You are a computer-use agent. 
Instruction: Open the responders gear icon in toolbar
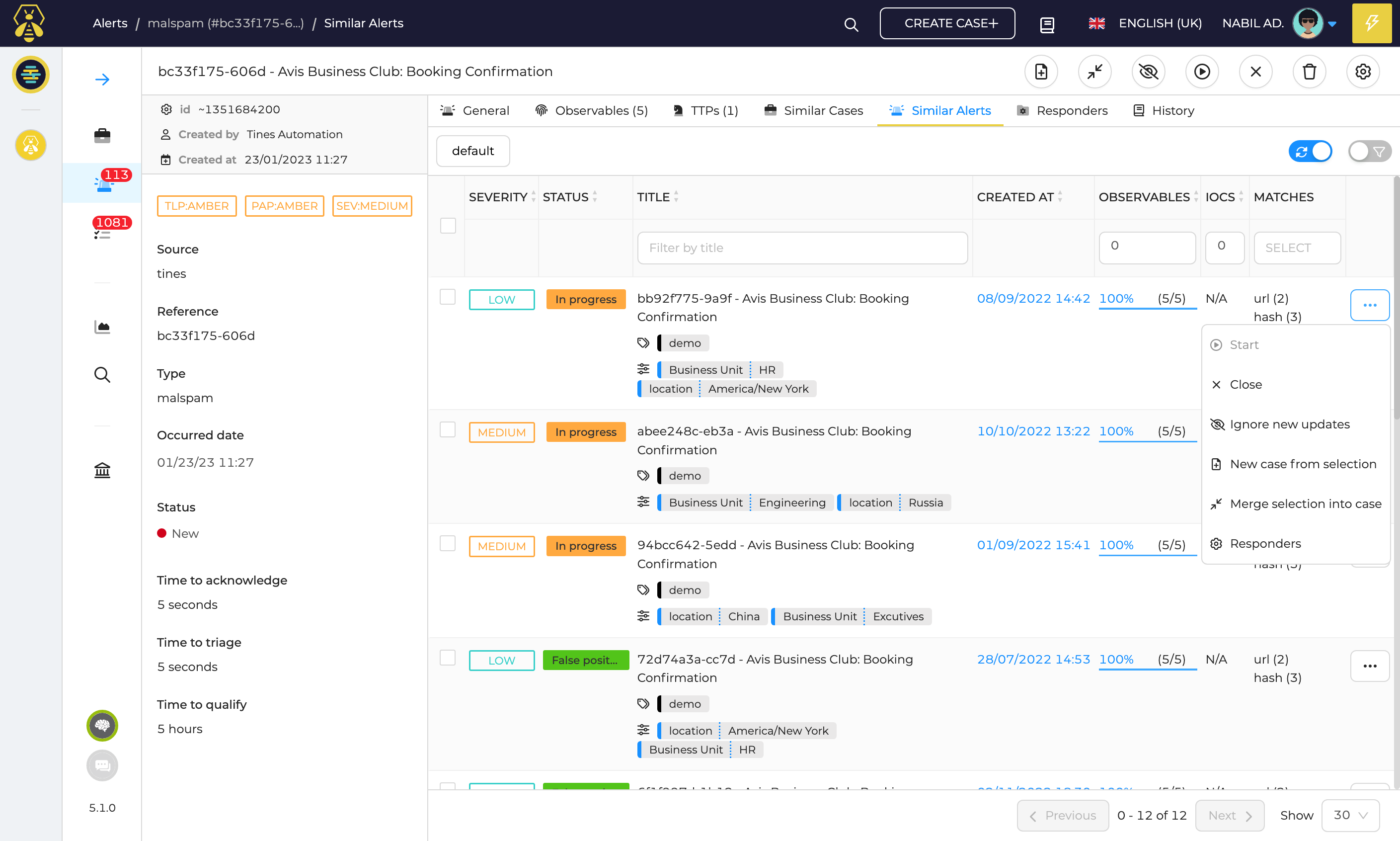pyautogui.click(x=1362, y=72)
